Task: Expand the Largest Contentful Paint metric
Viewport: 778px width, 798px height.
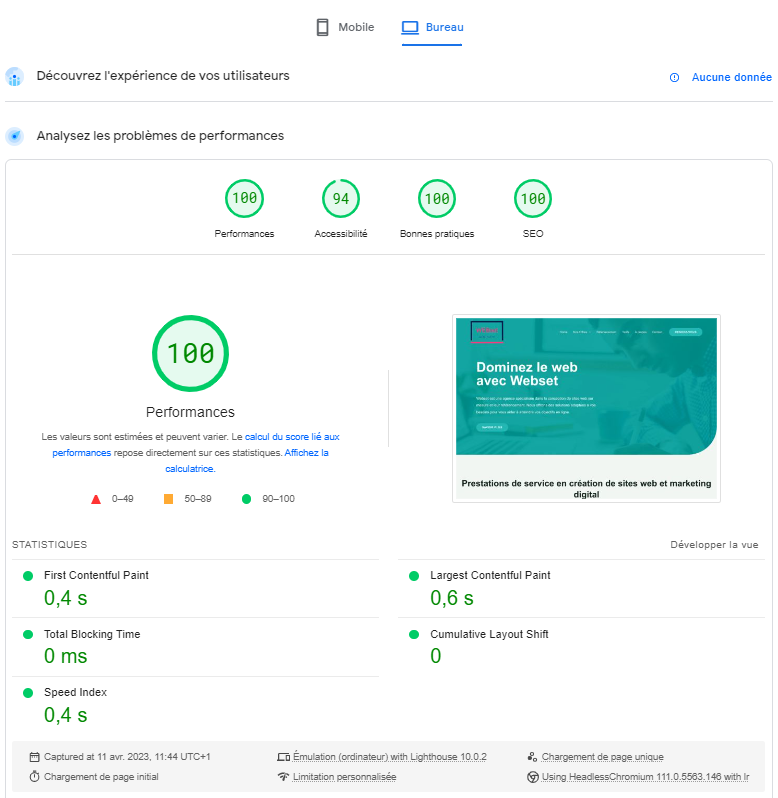Action: (490, 575)
